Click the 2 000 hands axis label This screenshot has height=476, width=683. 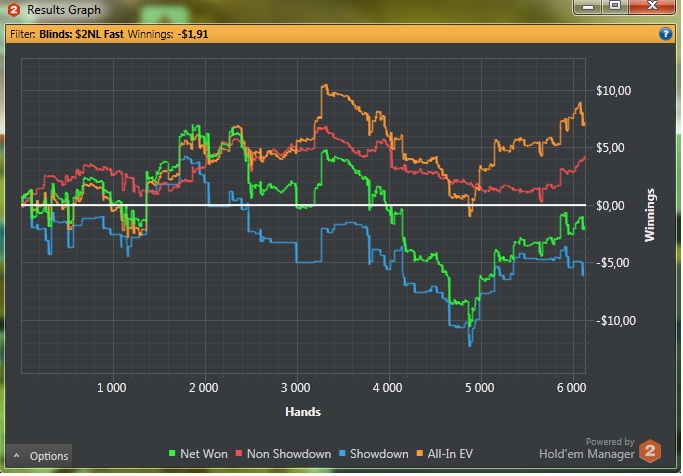point(203,388)
